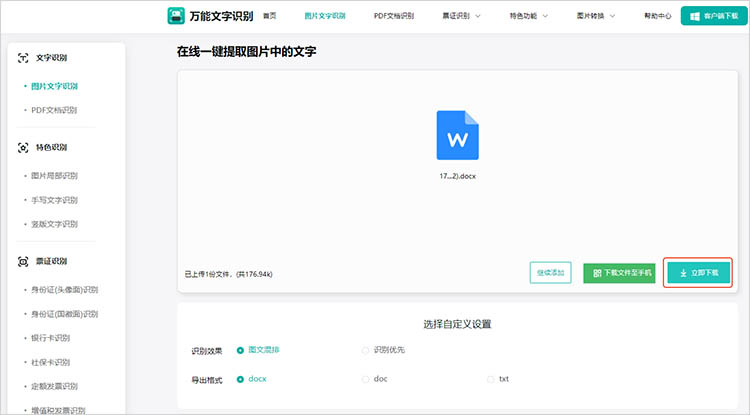
Task: Click the blue Word document file icon
Action: tap(457, 135)
